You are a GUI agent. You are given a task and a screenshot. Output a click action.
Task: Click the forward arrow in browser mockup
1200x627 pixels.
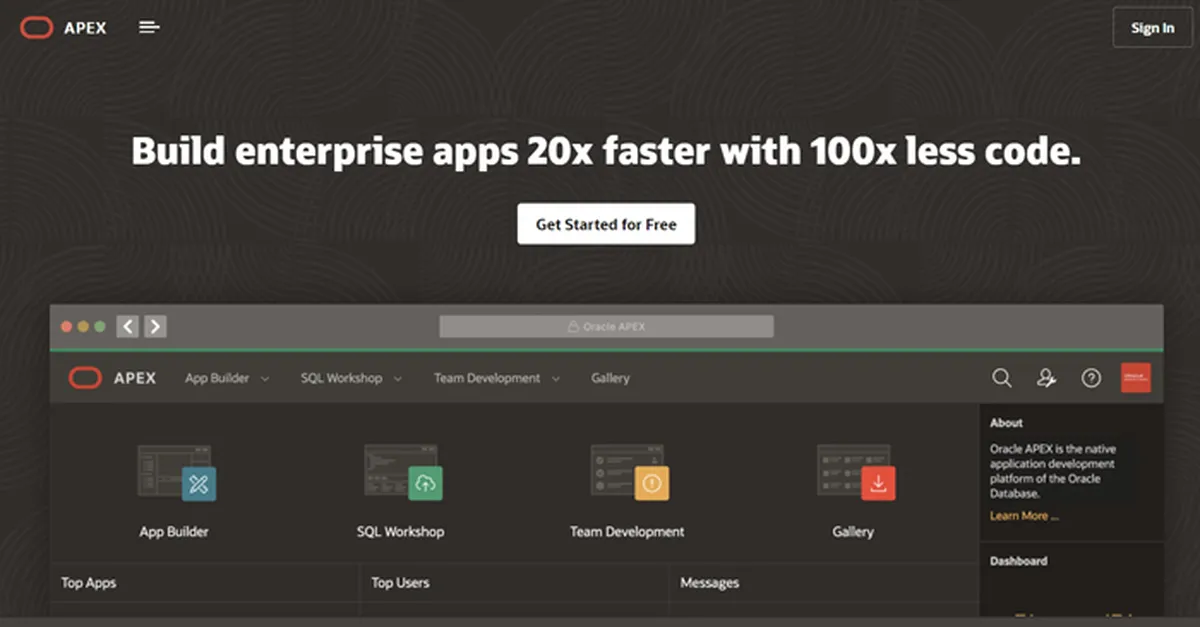[154, 326]
